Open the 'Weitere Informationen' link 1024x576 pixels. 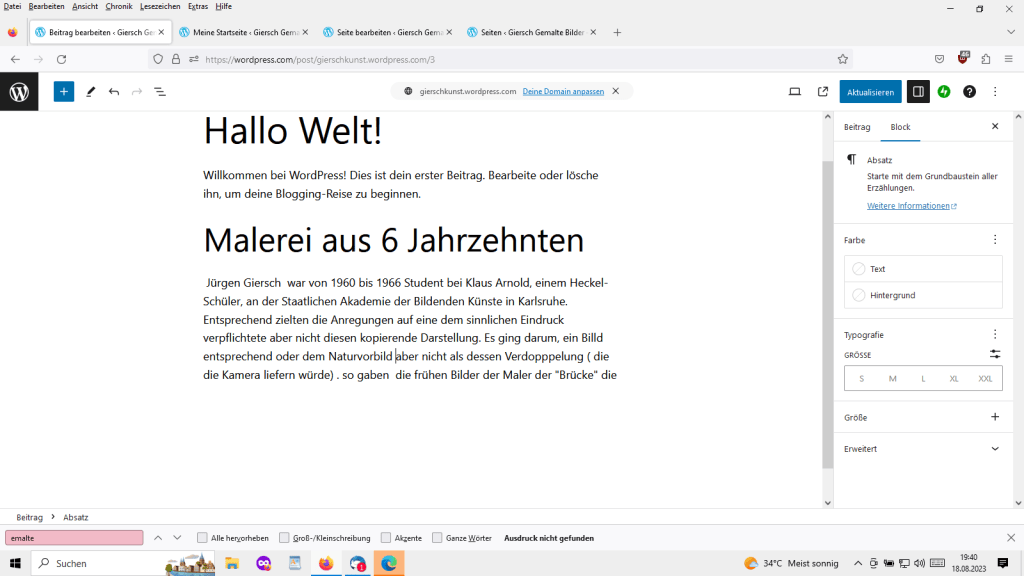click(910, 206)
